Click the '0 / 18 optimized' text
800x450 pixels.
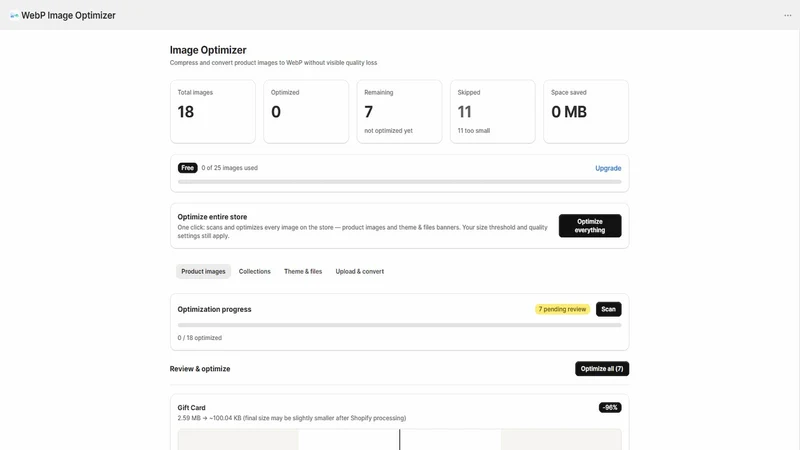pos(199,338)
